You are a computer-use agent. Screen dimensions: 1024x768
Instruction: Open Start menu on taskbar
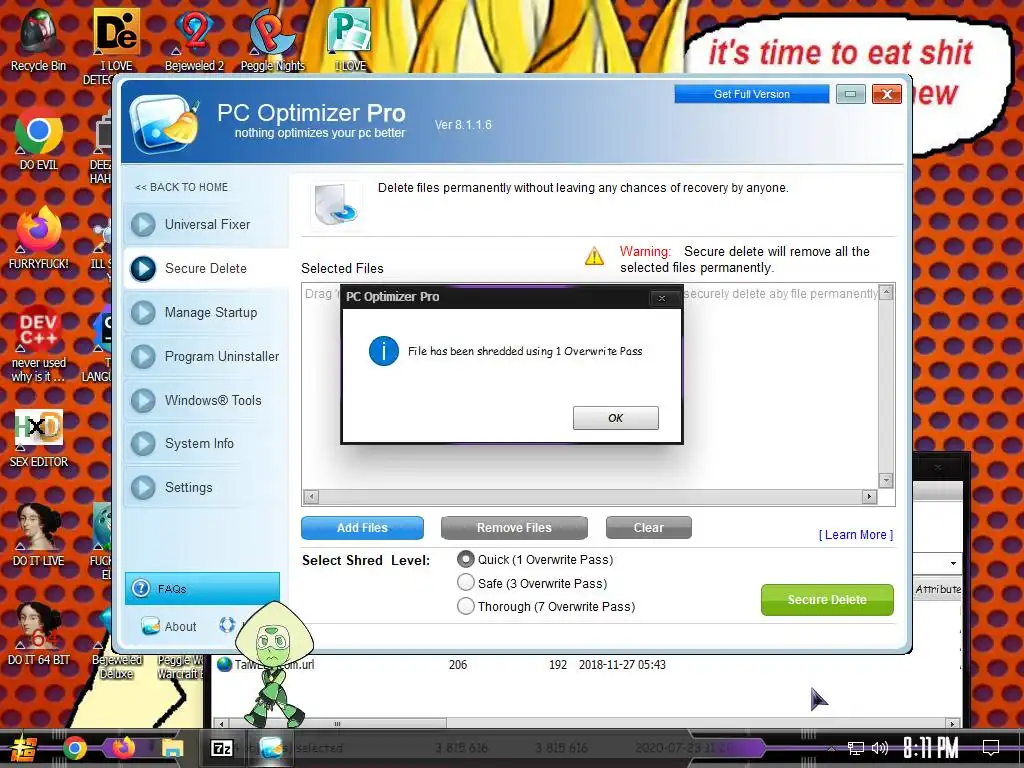click(x=22, y=748)
